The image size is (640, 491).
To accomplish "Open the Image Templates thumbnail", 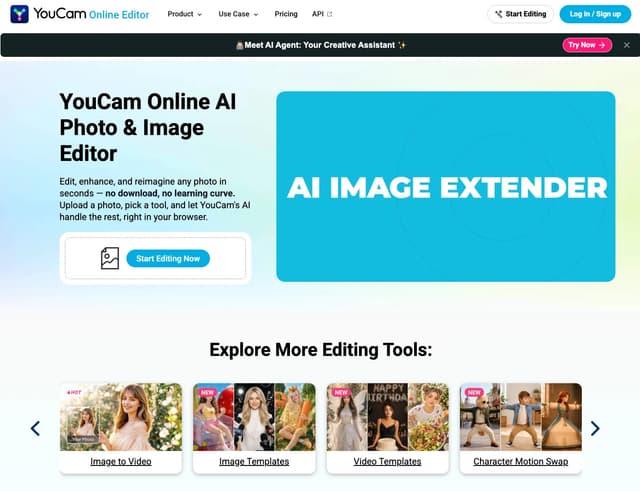I will pos(254,417).
